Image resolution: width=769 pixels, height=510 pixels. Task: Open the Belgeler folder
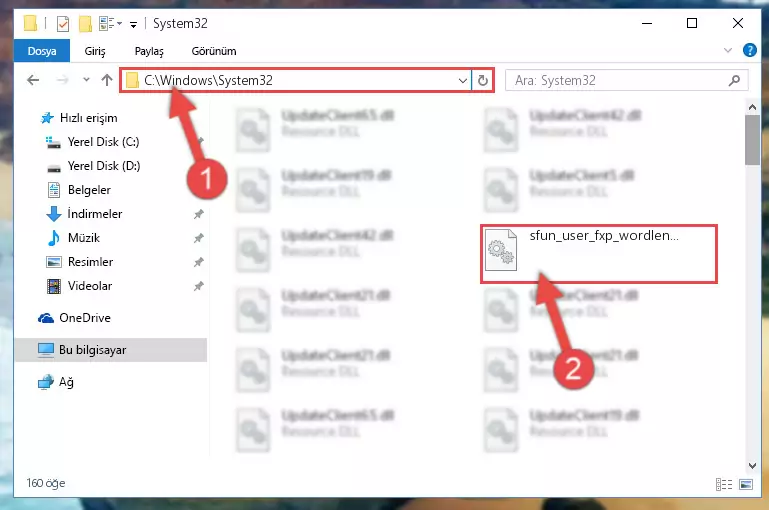(89, 190)
